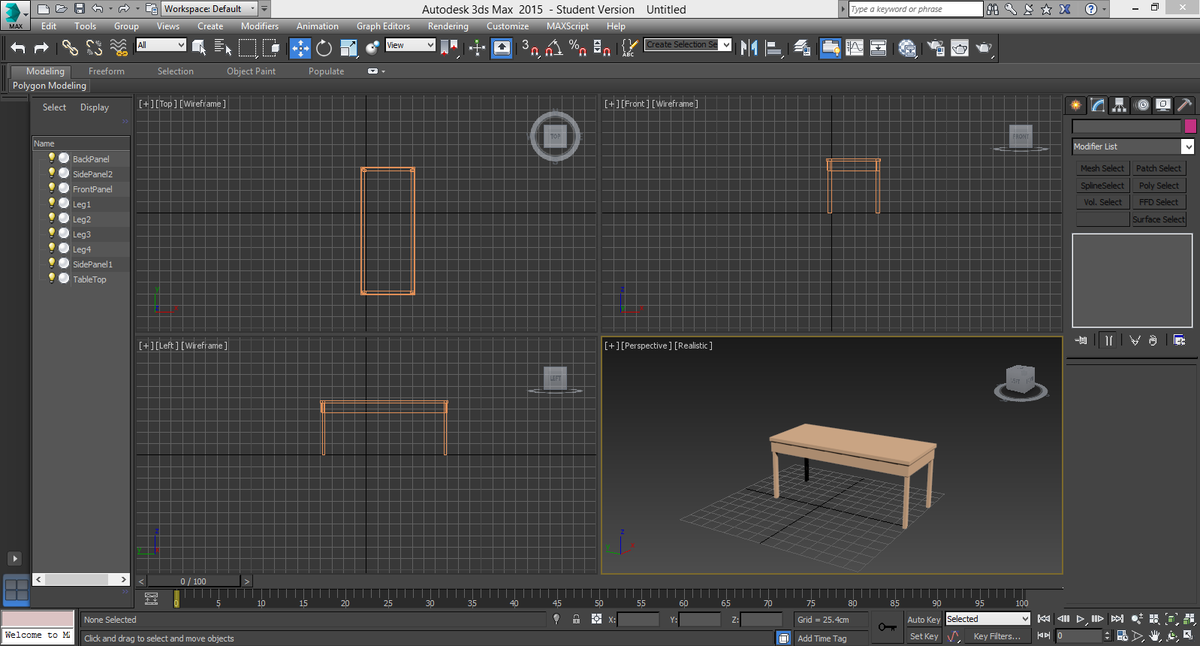Expand the ribbon options dropdown beside Populate
The width and height of the screenshot is (1200, 646).
coord(376,71)
